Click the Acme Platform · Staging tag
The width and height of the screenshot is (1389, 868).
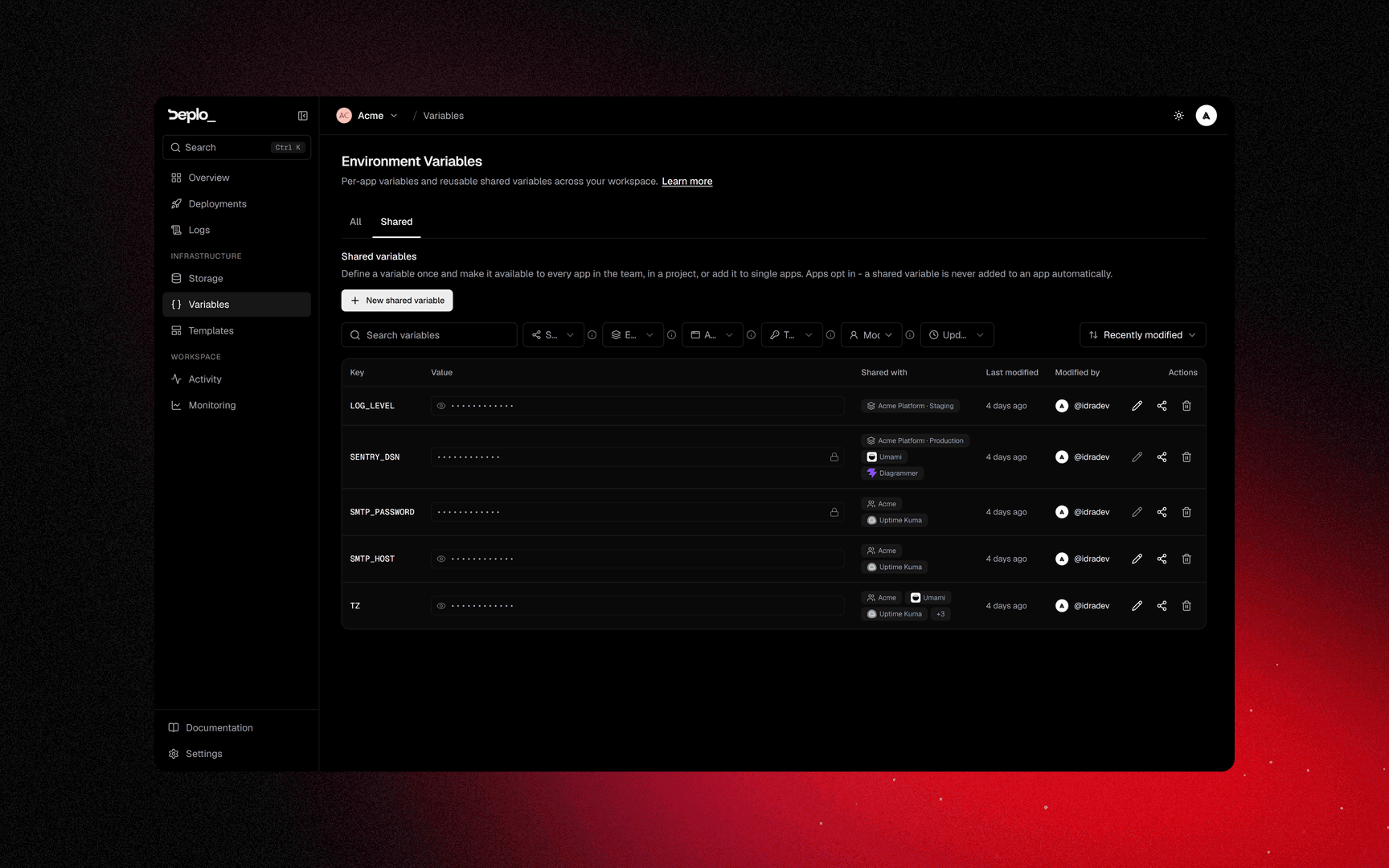coord(910,406)
